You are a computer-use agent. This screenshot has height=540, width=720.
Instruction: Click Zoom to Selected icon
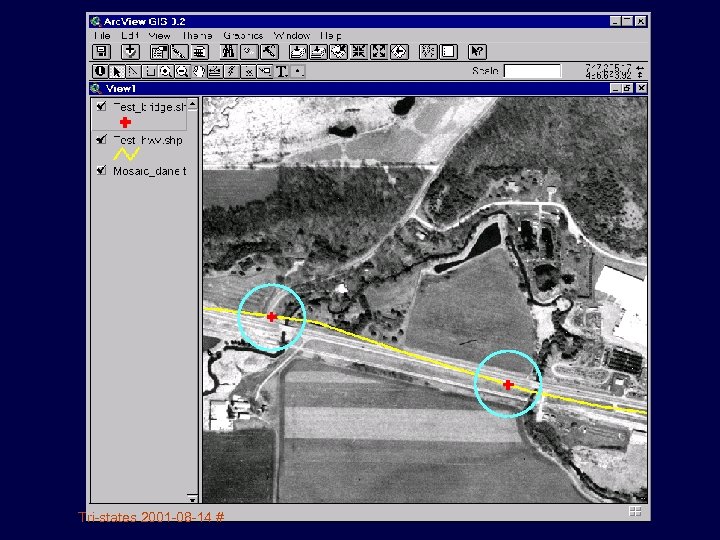338,52
